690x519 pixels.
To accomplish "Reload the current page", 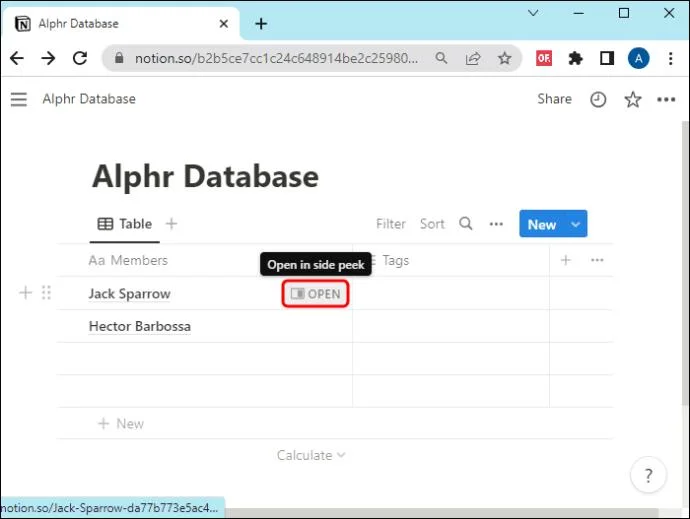I will [80, 58].
